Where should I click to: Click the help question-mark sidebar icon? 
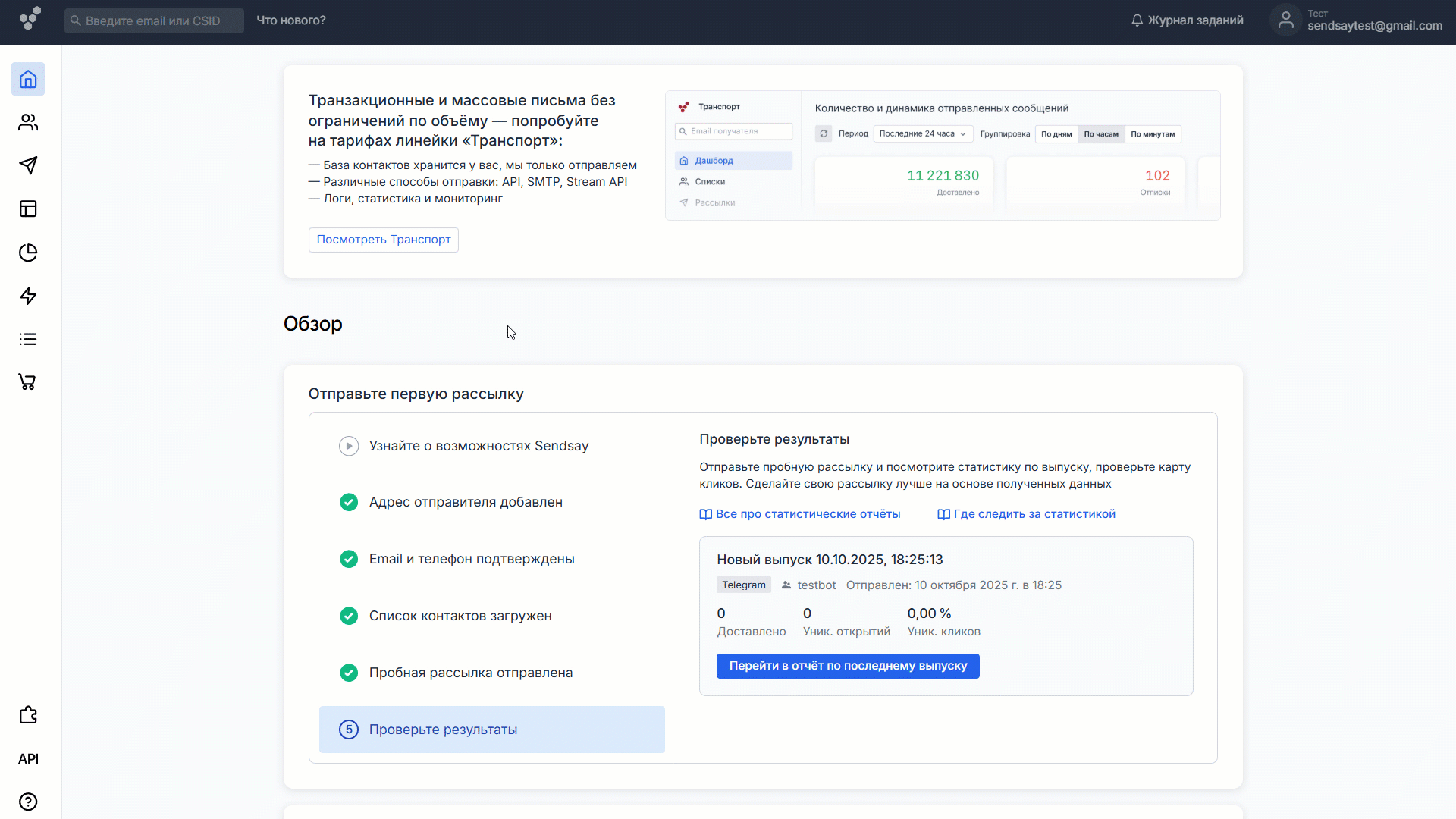pos(28,802)
